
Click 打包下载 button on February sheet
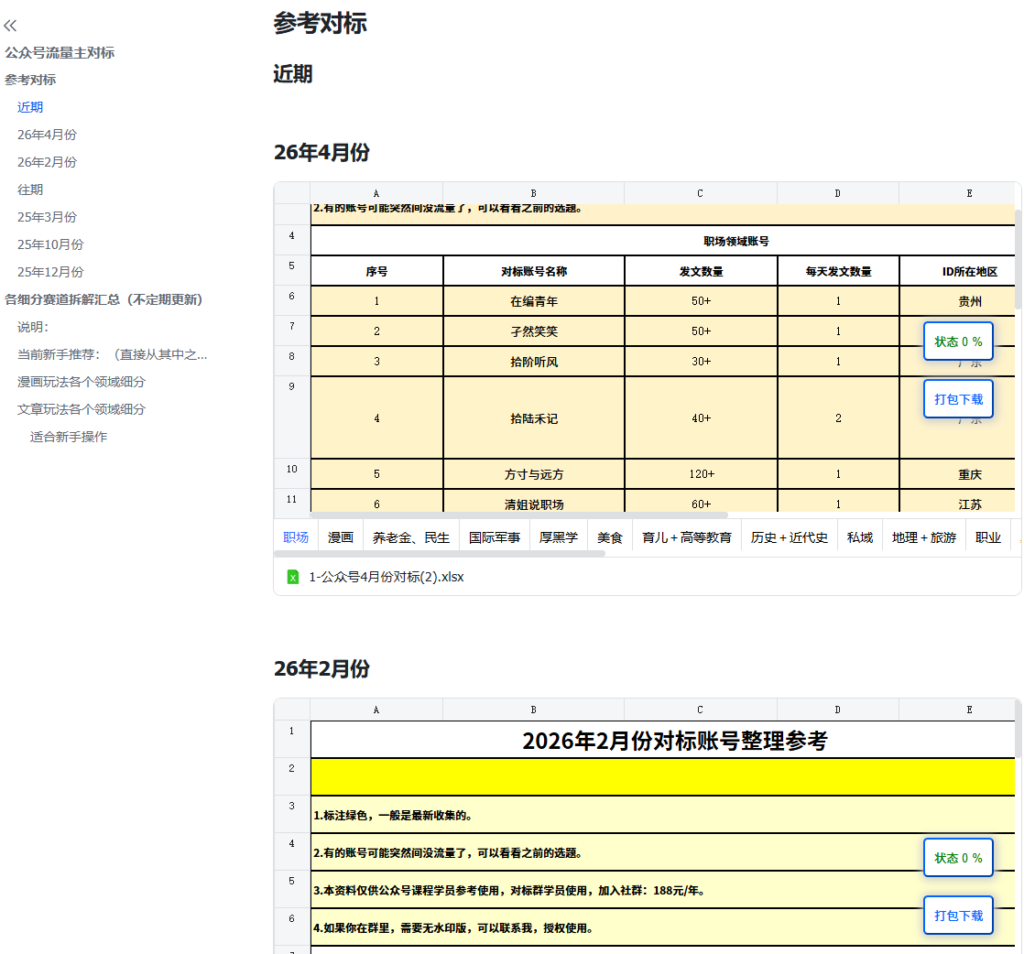[958, 915]
